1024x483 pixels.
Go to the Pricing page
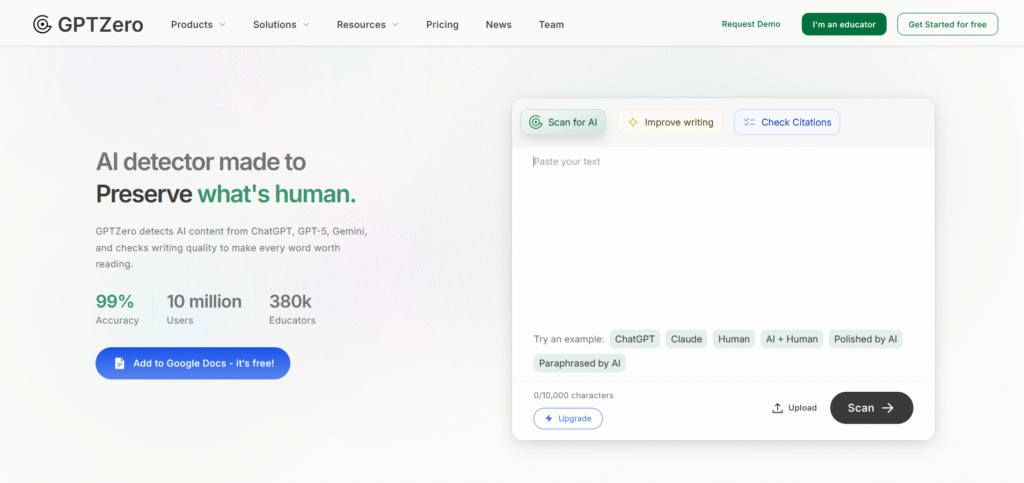442,24
